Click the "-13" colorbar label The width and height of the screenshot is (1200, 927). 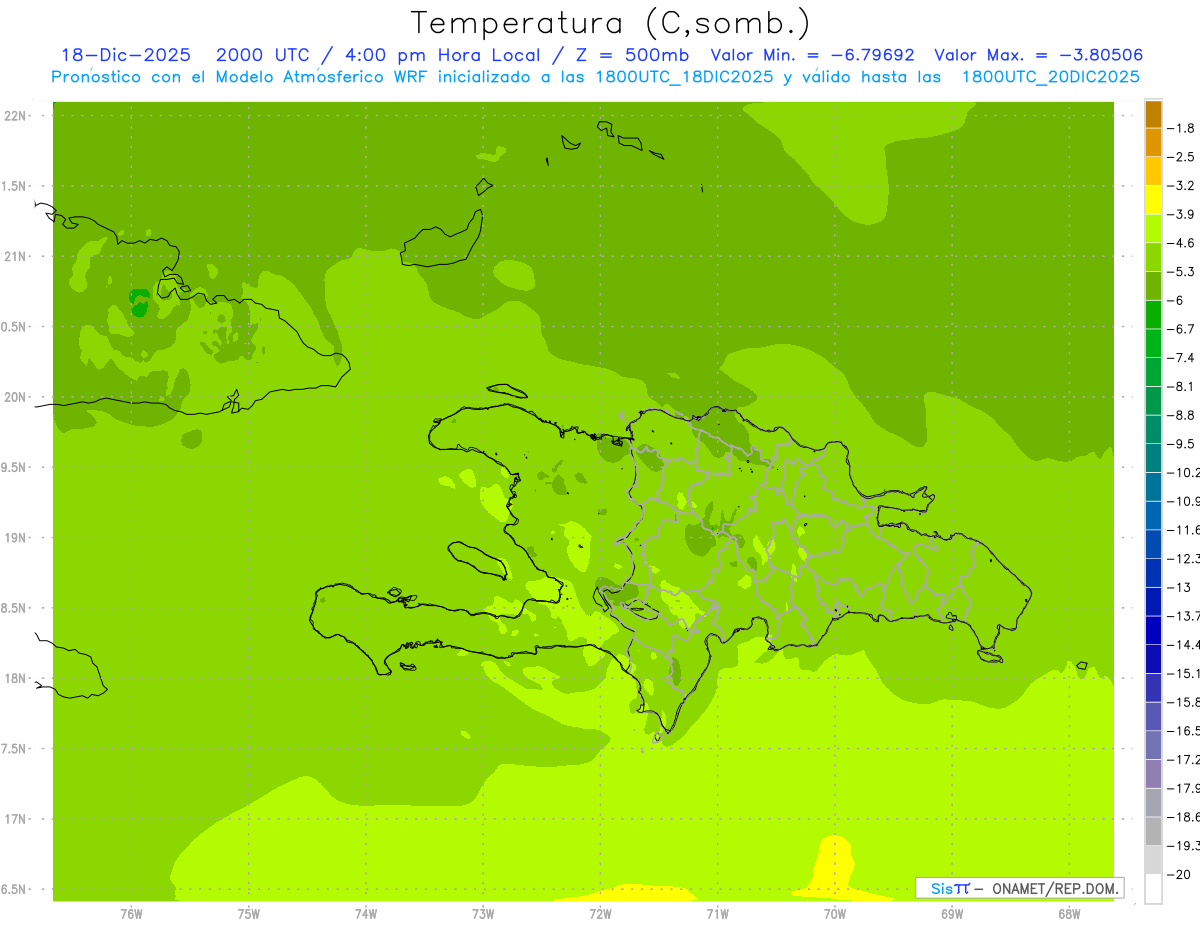(1180, 587)
